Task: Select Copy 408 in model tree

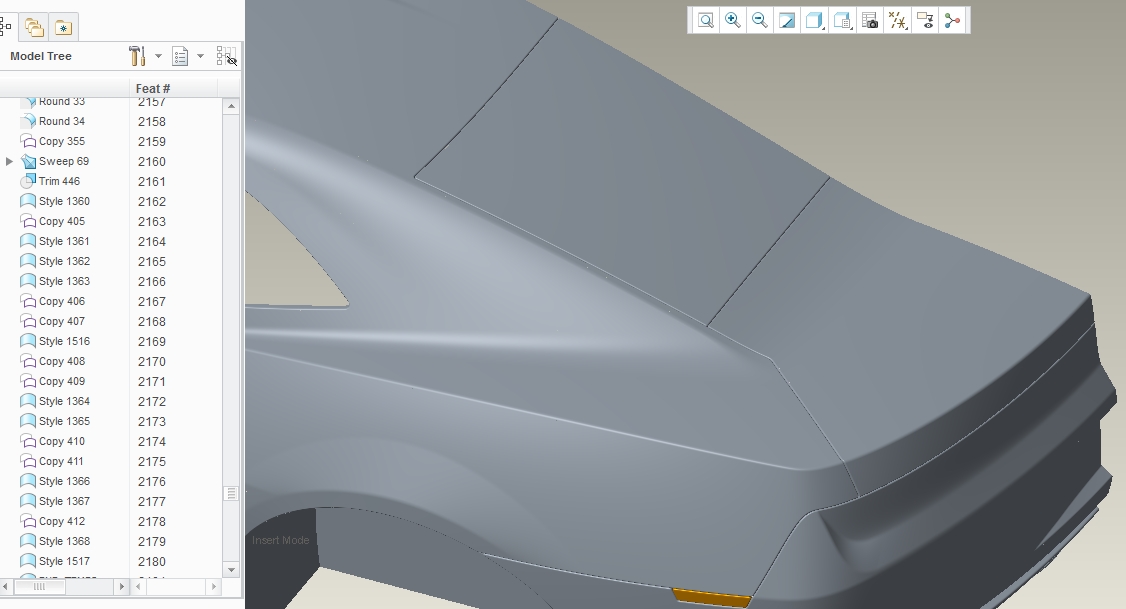Action: tap(62, 361)
